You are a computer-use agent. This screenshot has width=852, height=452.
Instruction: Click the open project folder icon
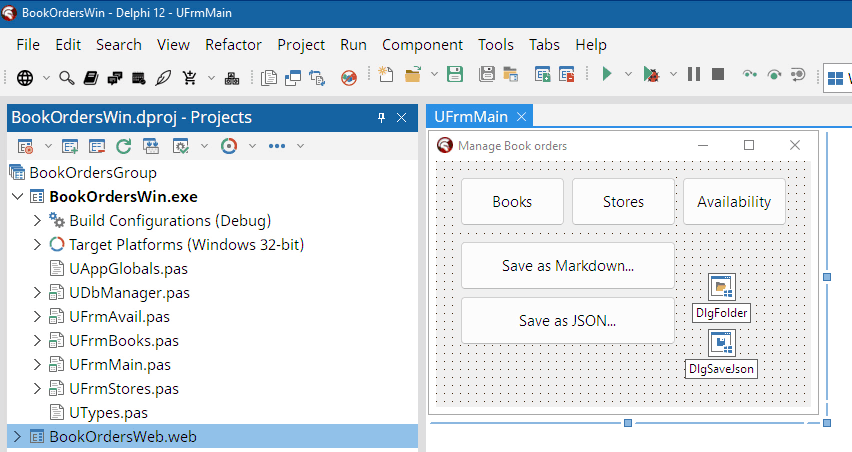pos(511,74)
